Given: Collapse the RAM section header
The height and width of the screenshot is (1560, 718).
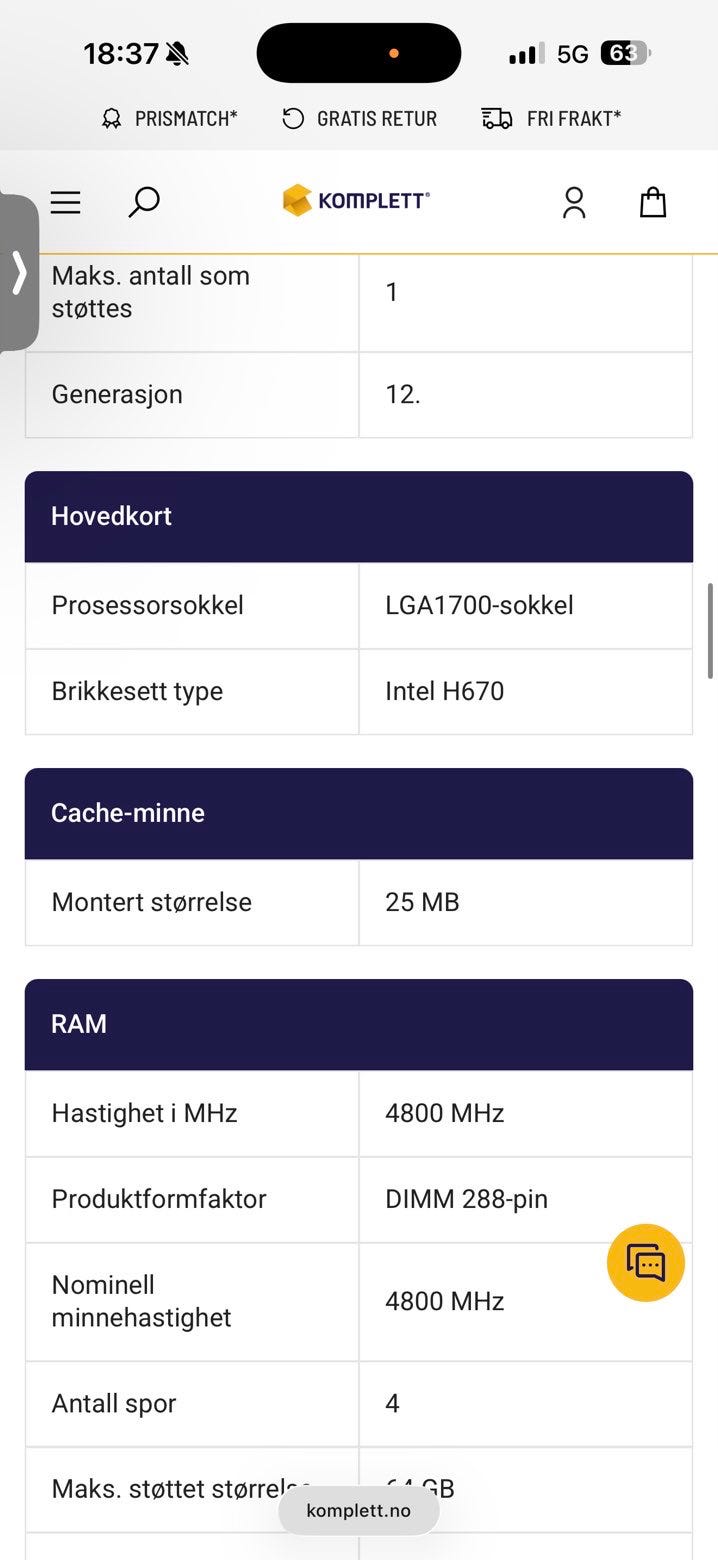Looking at the screenshot, I should (358, 1024).
